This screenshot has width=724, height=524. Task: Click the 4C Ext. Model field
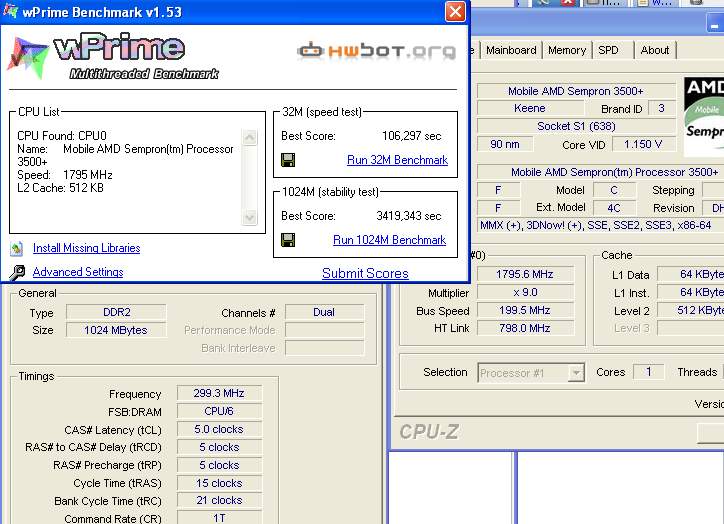tap(614, 208)
